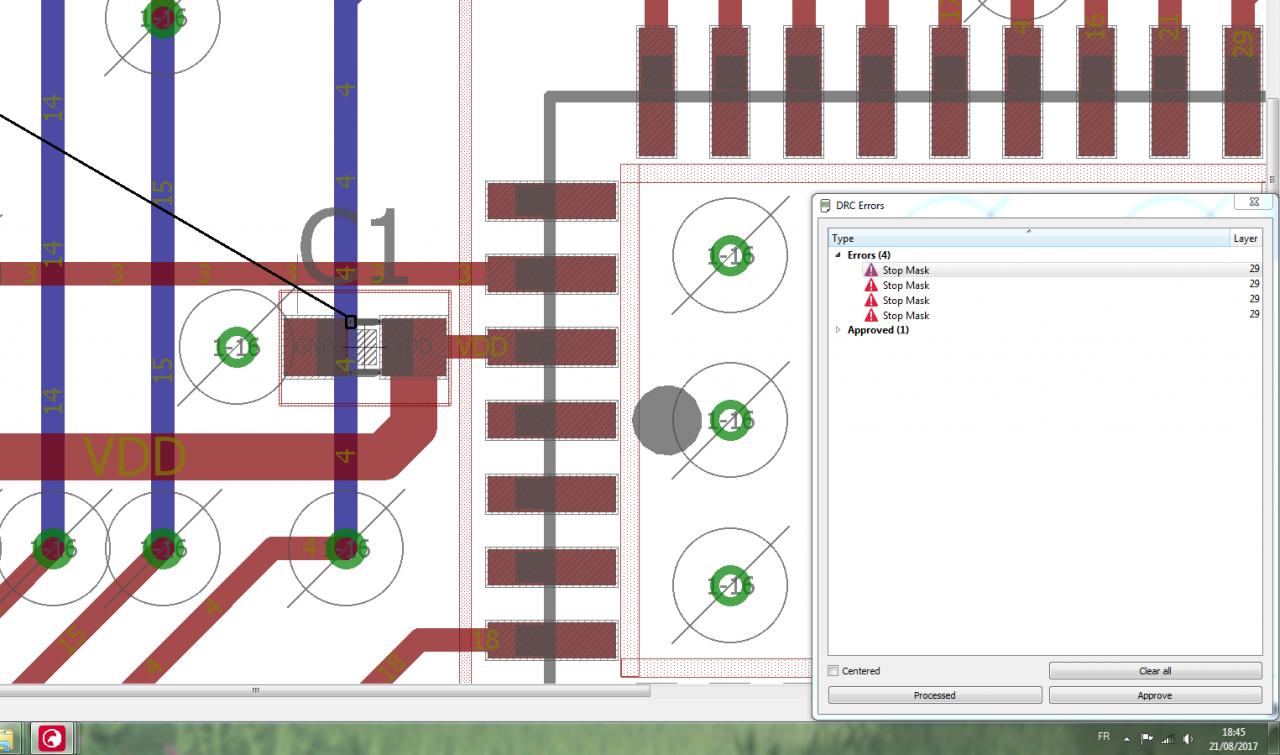
Task: Click the FR language indicator
Action: pyautogui.click(x=1104, y=736)
